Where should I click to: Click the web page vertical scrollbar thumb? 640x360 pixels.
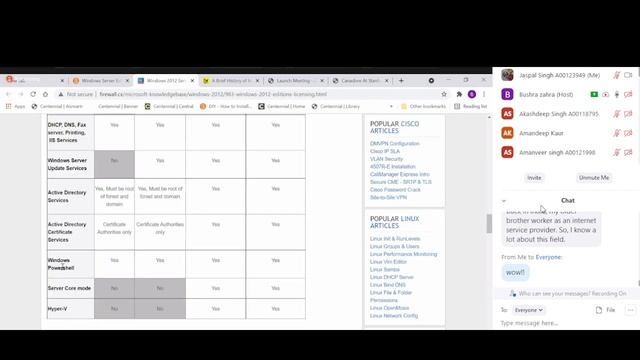(x=489, y=224)
